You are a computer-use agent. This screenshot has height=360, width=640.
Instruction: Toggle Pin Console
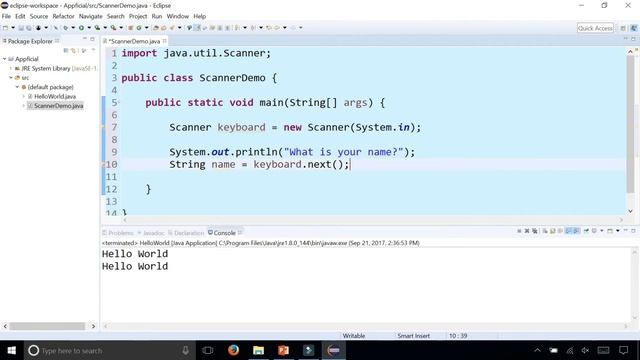point(586,231)
